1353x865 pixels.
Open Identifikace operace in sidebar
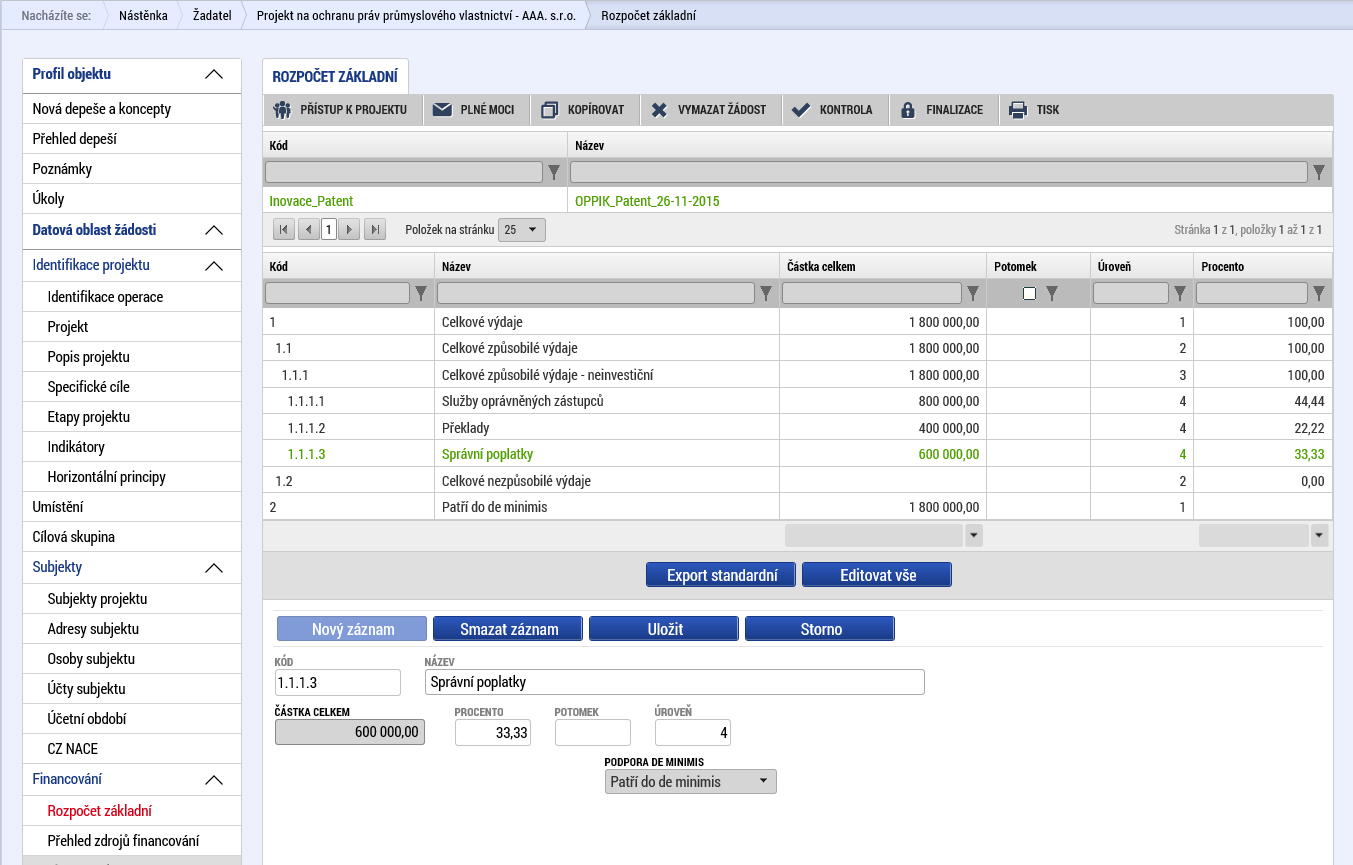(x=131, y=297)
